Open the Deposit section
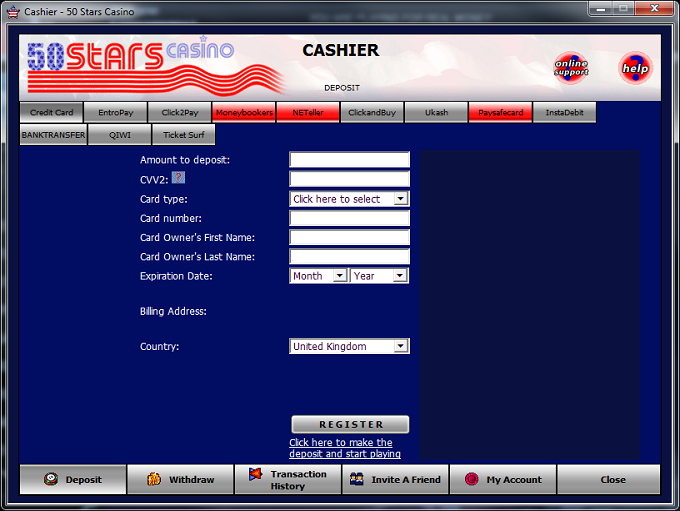Screen dimensions: 680x511 coord(73,479)
